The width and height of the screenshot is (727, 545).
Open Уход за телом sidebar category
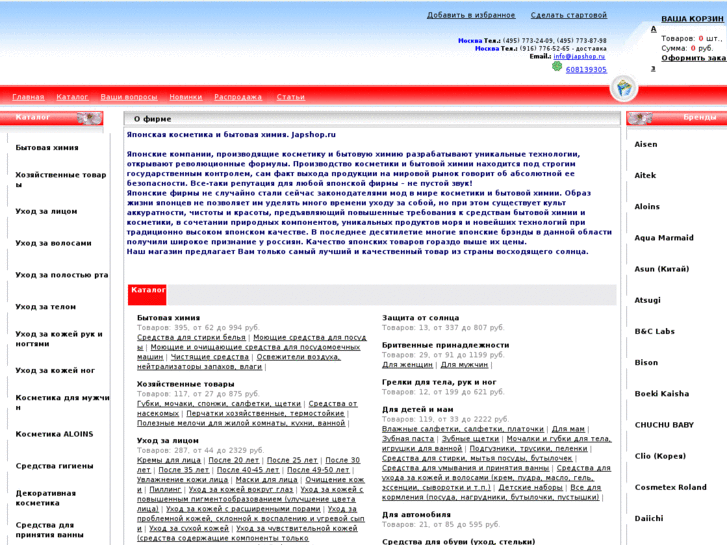pos(45,307)
